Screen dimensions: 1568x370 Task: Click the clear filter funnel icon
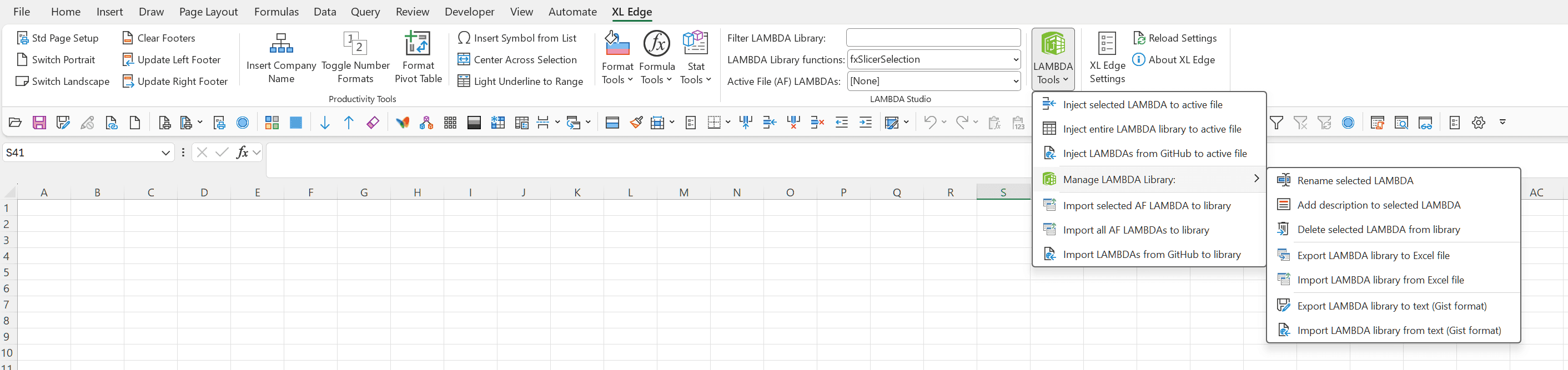click(1301, 123)
